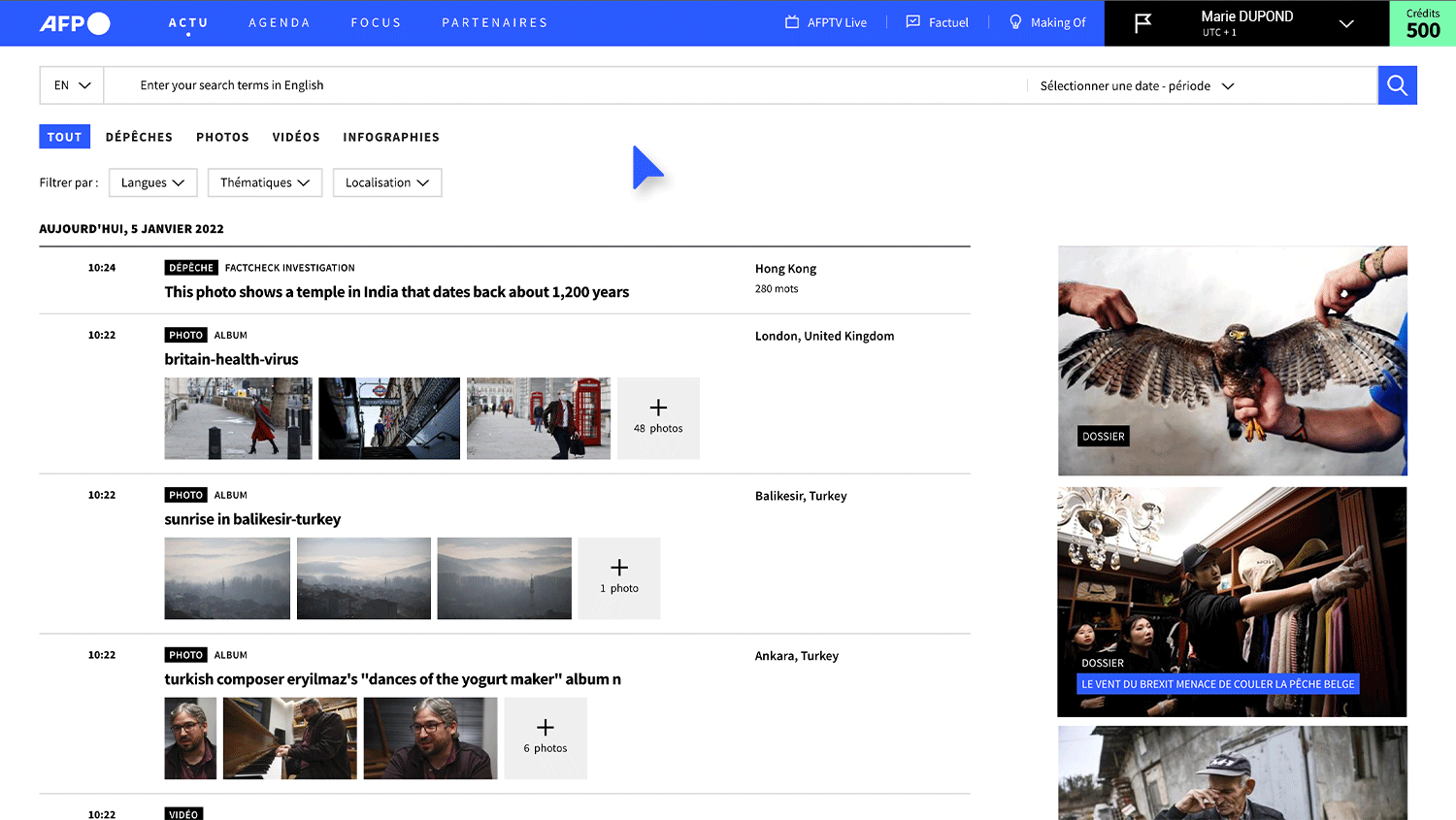This screenshot has height=820, width=1456.
Task: Open AFPTV Live
Action: coord(826,22)
